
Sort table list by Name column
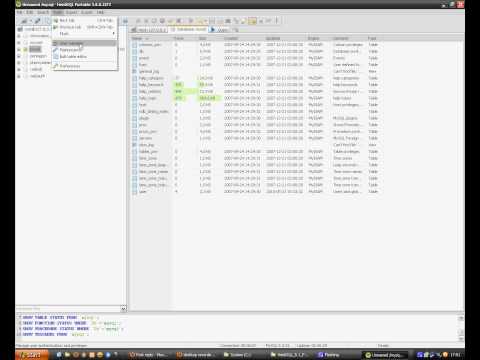coord(152,38)
